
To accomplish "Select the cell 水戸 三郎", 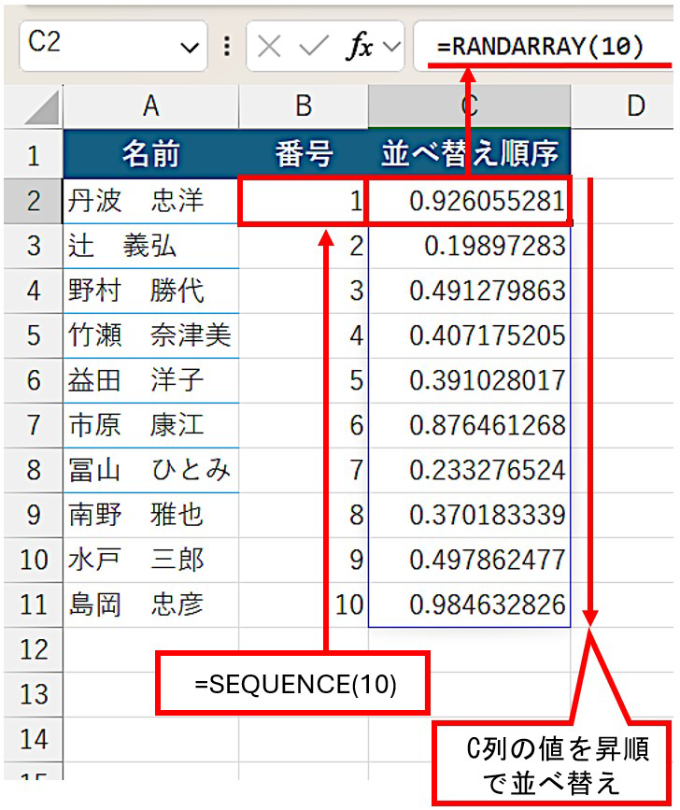I will coord(151,560).
